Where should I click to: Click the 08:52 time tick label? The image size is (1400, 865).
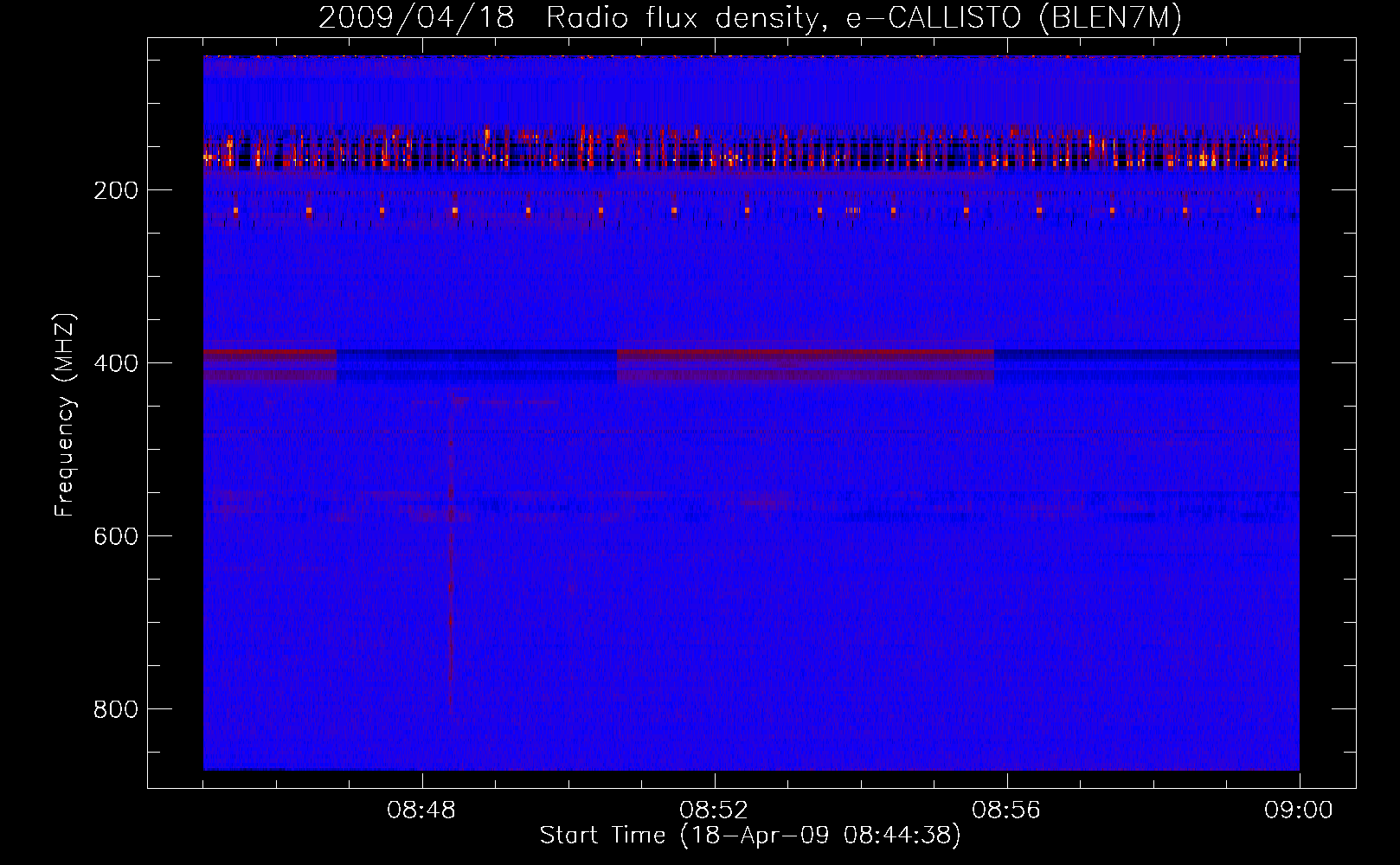(714, 811)
